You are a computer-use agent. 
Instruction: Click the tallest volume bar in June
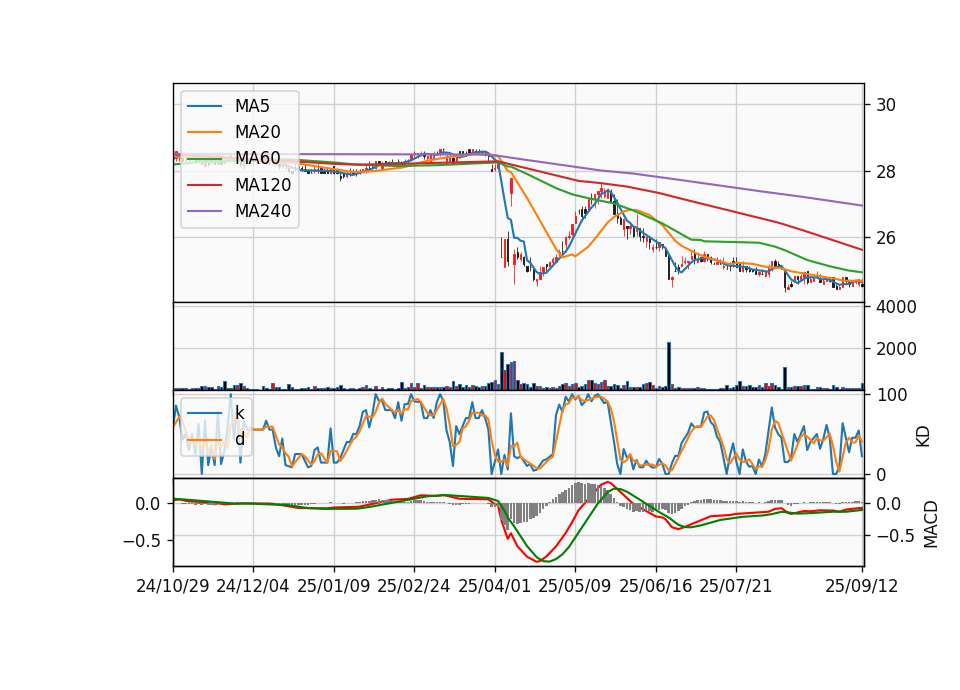(669, 366)
